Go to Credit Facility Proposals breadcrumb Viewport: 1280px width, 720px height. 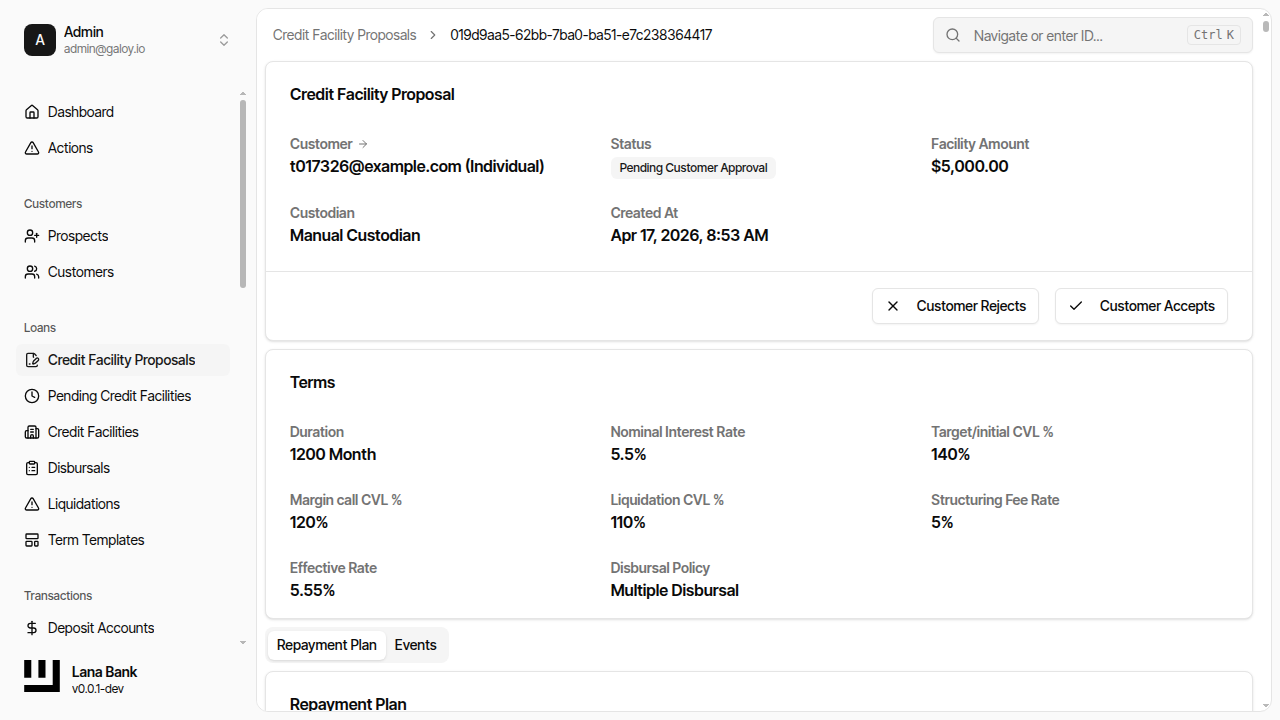(344, 35)
